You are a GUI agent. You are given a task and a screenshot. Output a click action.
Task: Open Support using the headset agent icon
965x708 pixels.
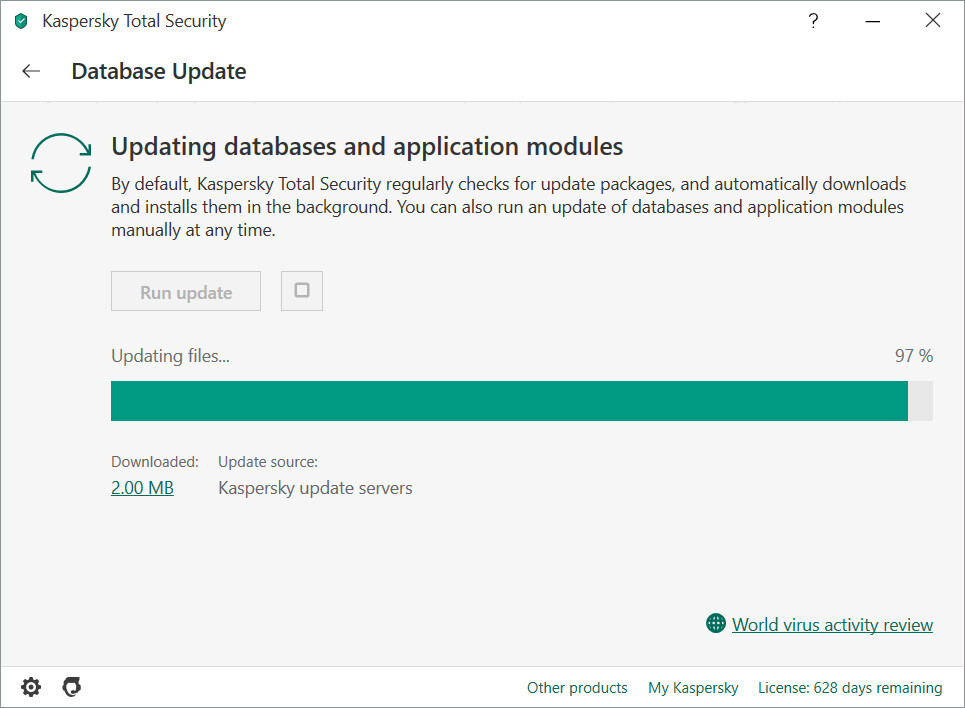(71, 687)
